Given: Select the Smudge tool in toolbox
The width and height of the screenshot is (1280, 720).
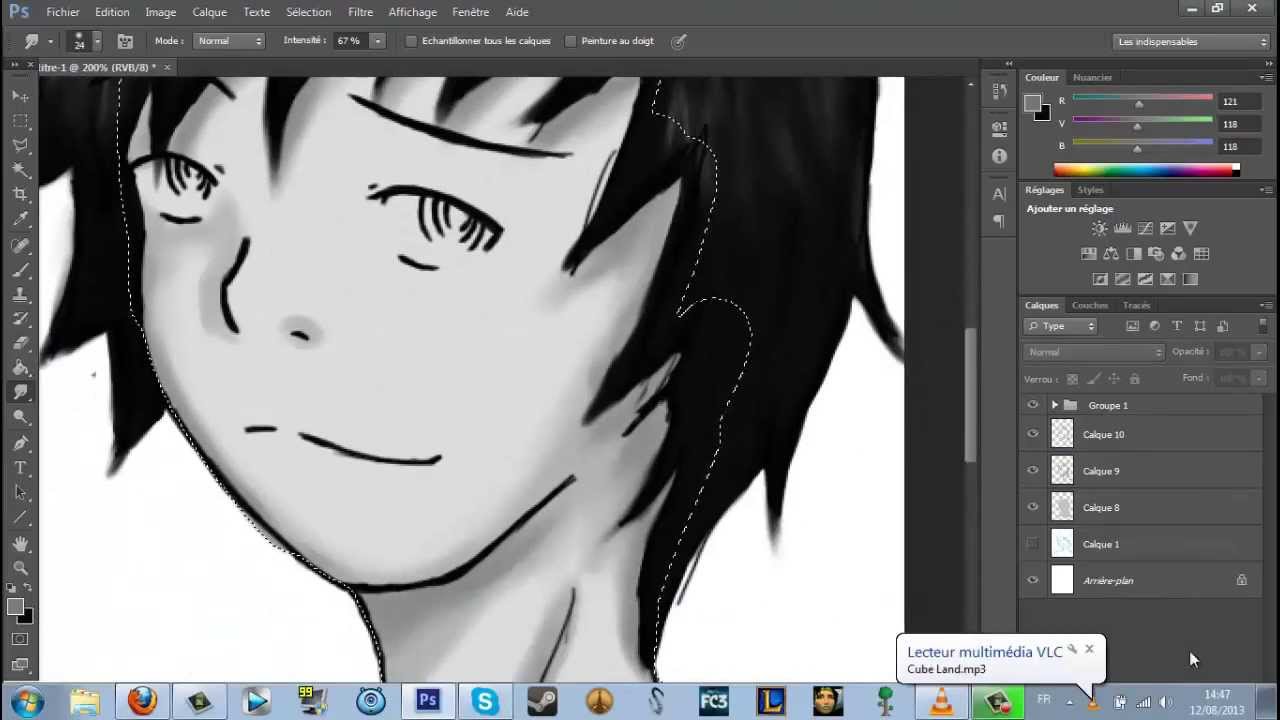Looking at the screenshot, I should click(x=20, y=393).
